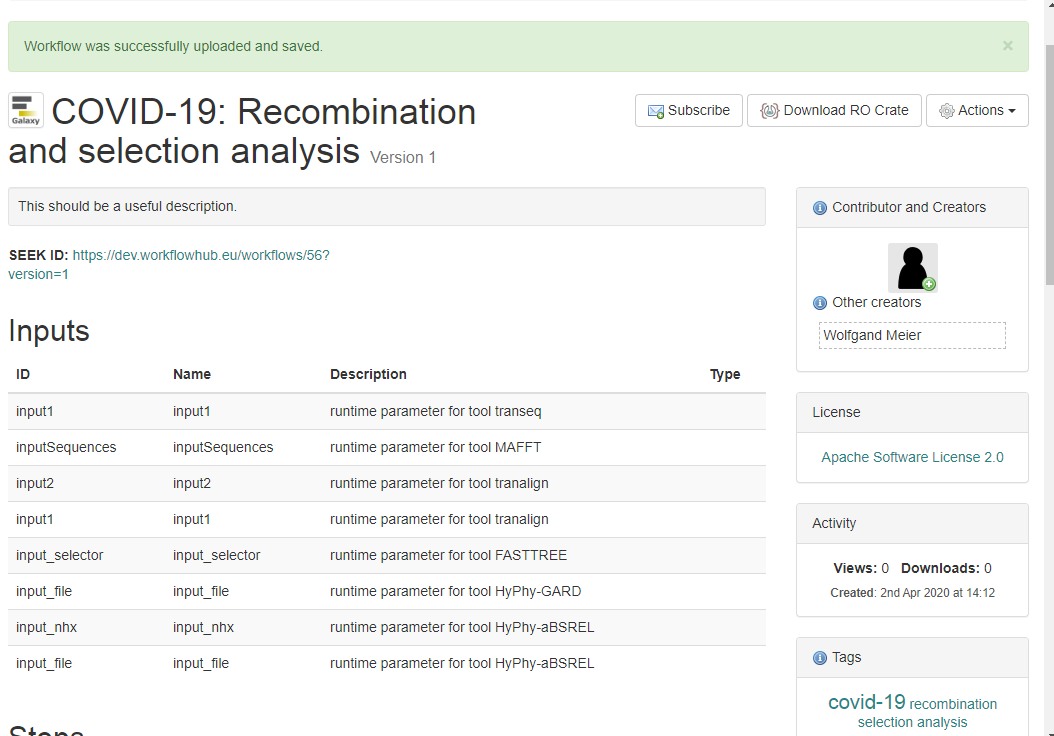Image resolution: width=1054 pixels, height=736 pixels.
Task: Download the RO Crate for this workflow
Action: 834,111
